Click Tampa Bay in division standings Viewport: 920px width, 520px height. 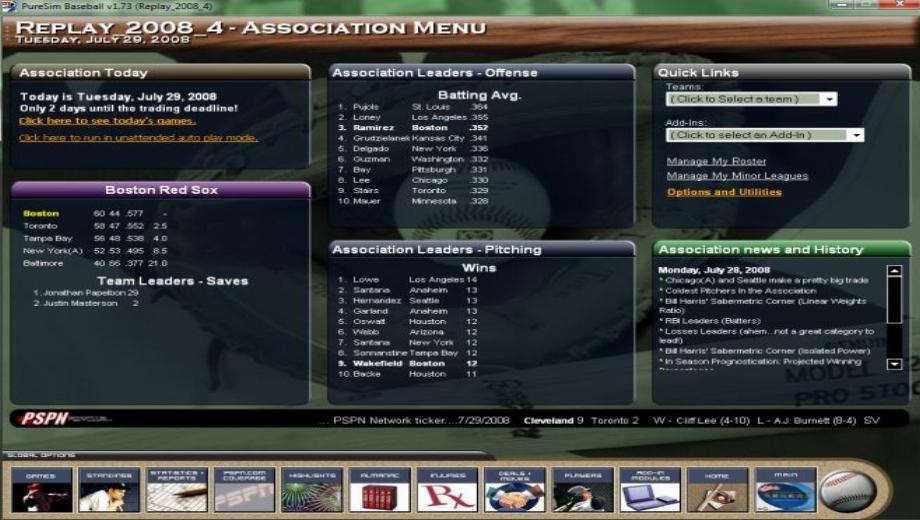click(x=48, y=238)
